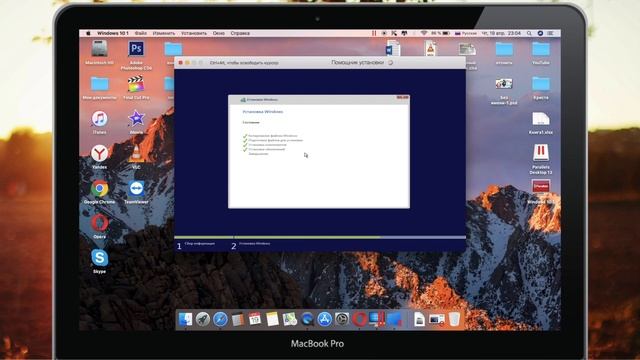Open the Окно menu
Image resolution: width=640 pixels, height=360 pixels.
(218, 33)
